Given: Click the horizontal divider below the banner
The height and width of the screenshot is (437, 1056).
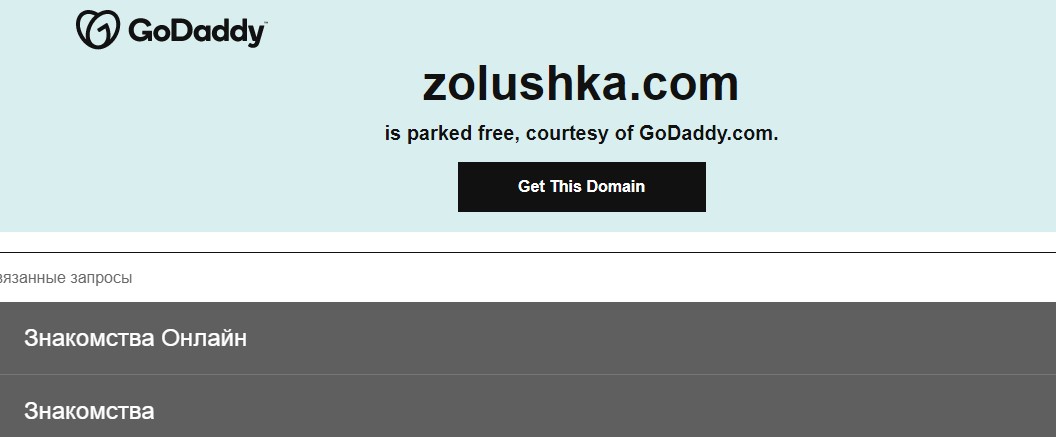Looking at the screenshot, I should pyautogui.click(x=528, y=253).
